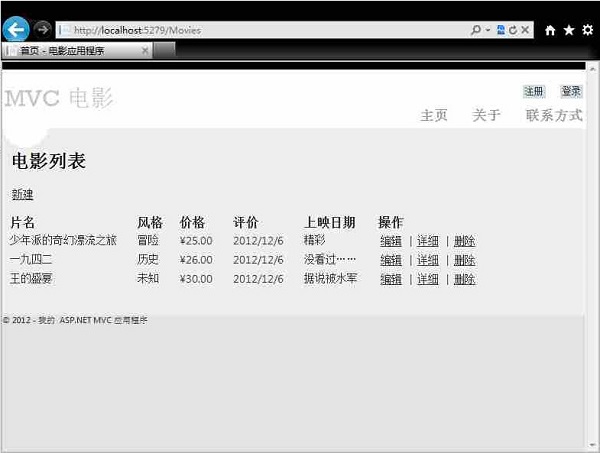This screenshot has width=600, height=453.
Task: Click the 注册 register link
Action: pyautogui.click(x=534, y=91)
